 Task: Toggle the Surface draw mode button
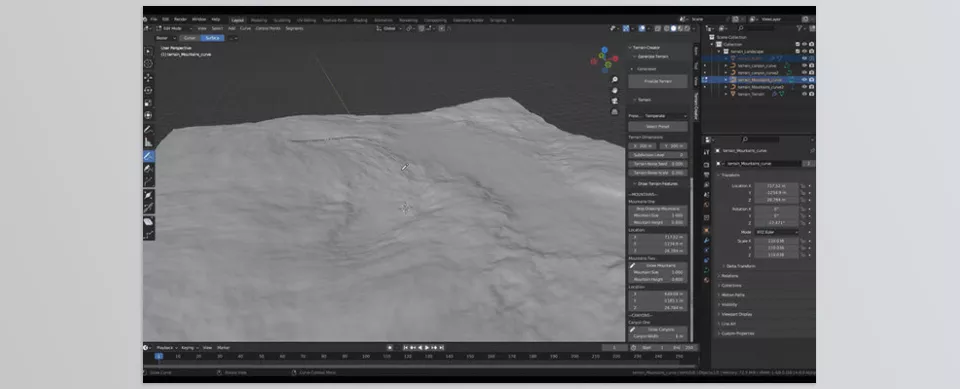coord(212,38)
